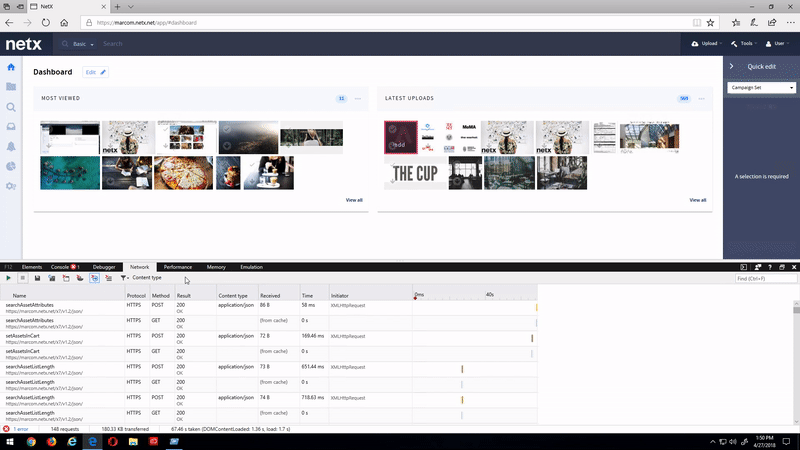Viewport: 800px width, 450px height.
Task: Click the save/export network traffic icon
Action: click(x=38, y=278)
